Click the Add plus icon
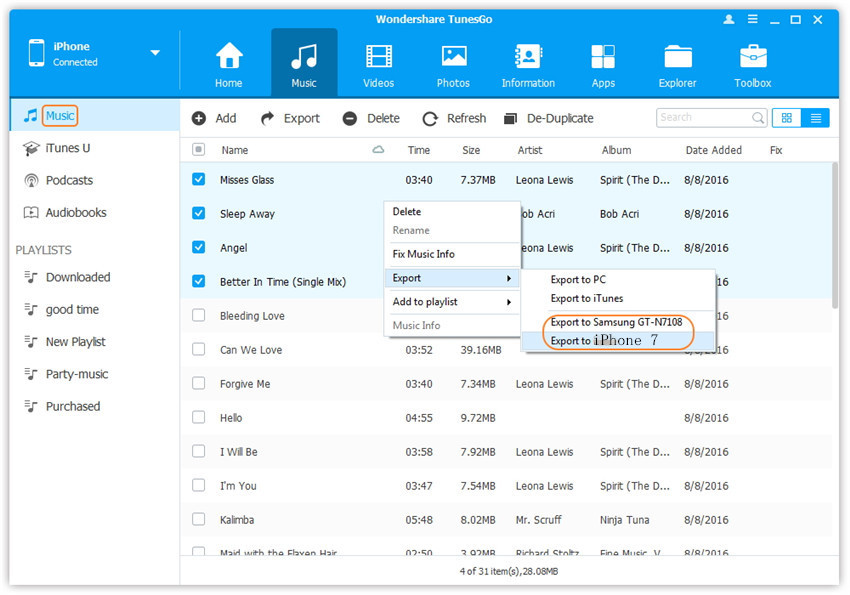The width and height of the screenshot is (850, 595). pyautogui.click(x=199, y=118)
